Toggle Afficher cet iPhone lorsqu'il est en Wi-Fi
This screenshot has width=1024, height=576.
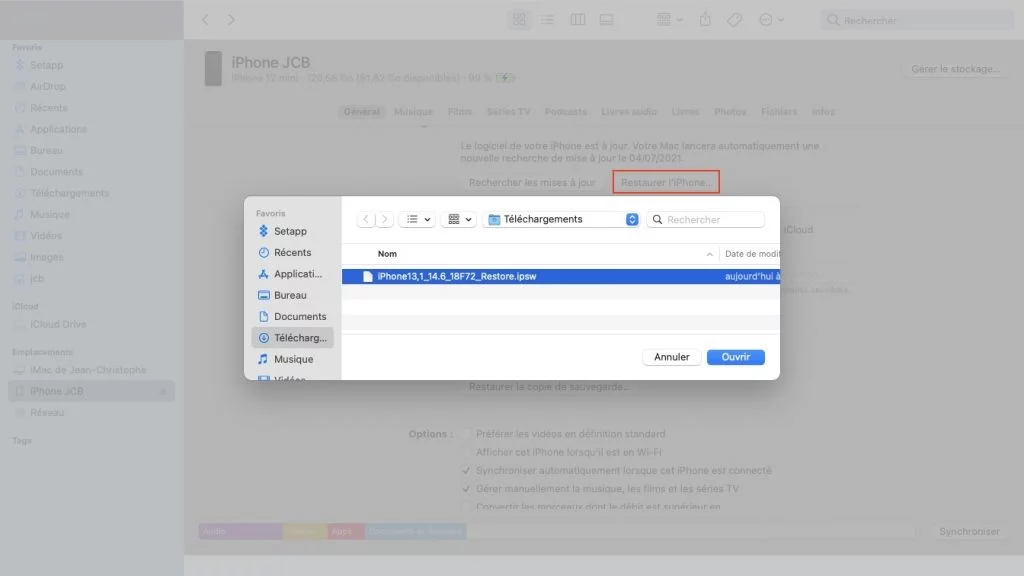pos(466,452)
